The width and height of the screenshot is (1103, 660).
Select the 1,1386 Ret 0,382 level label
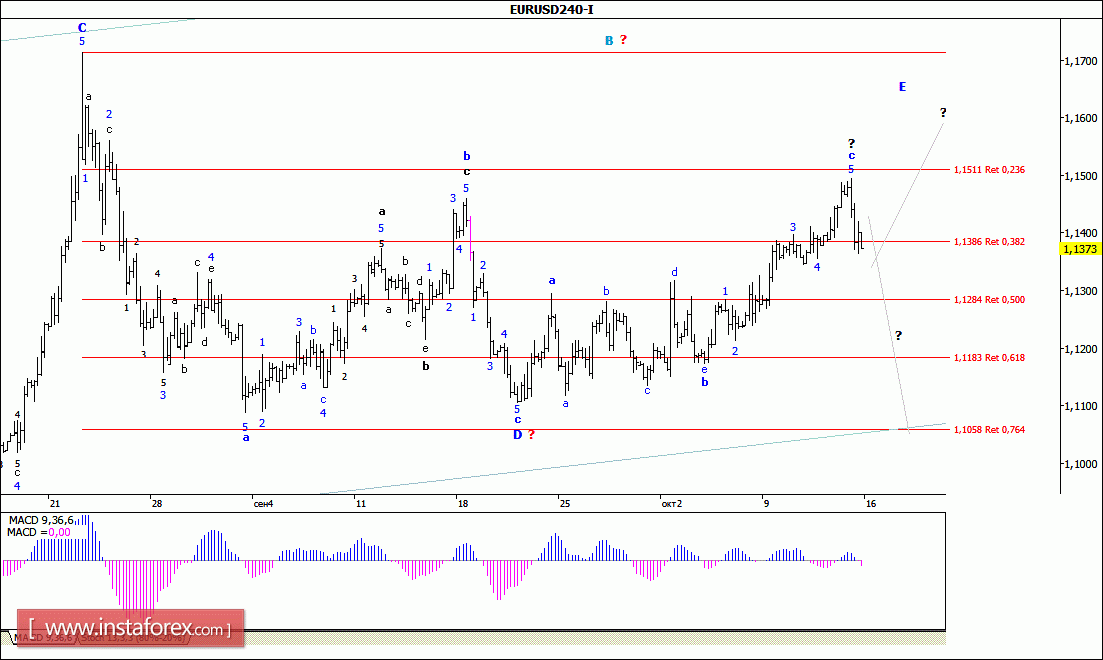tap(989, 242)
